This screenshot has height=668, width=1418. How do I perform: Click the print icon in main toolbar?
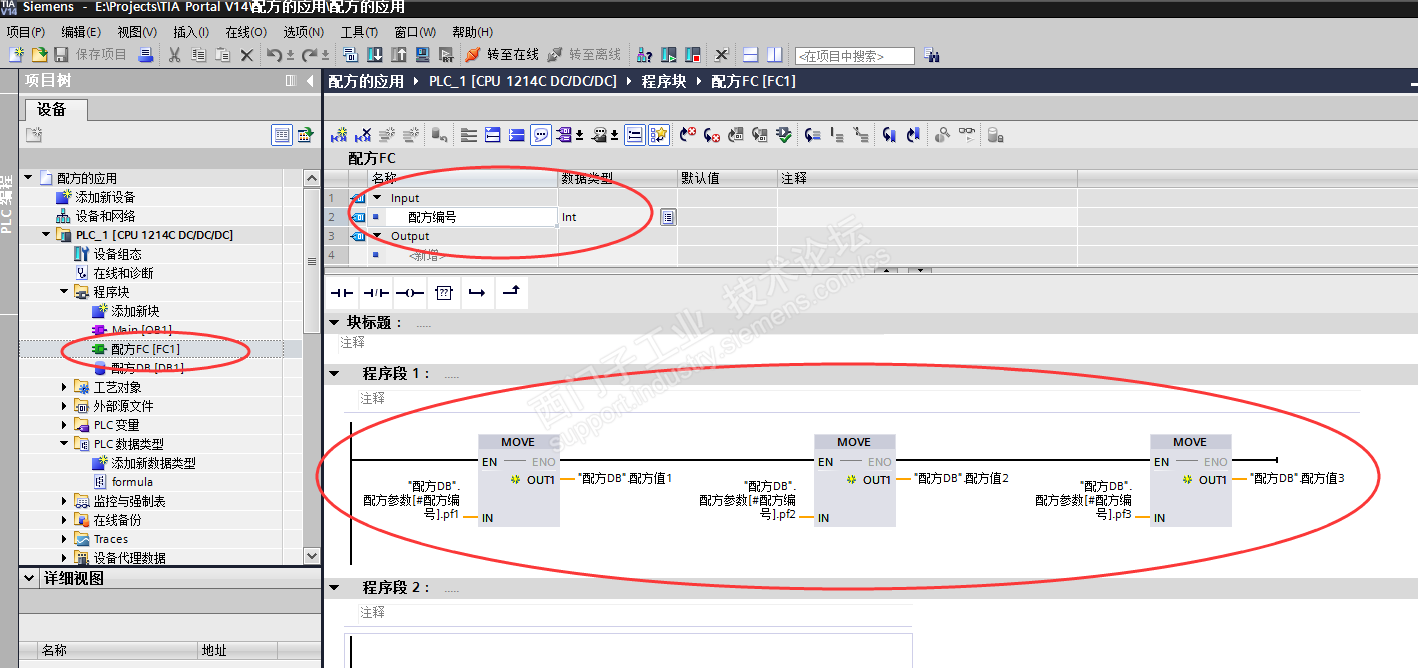tap(146, 54)
